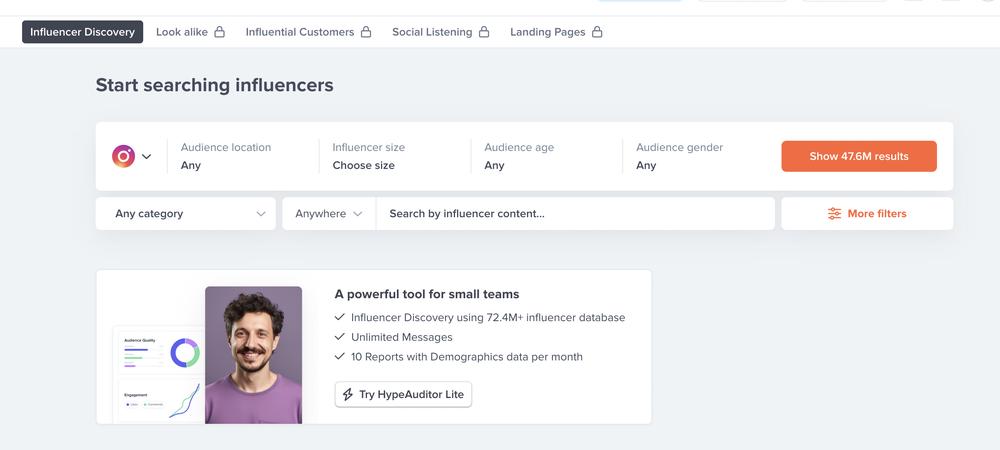1000x450 pixels.
Task: Click 'Start searching influencers' heading
Action: (x=214, y=85)
